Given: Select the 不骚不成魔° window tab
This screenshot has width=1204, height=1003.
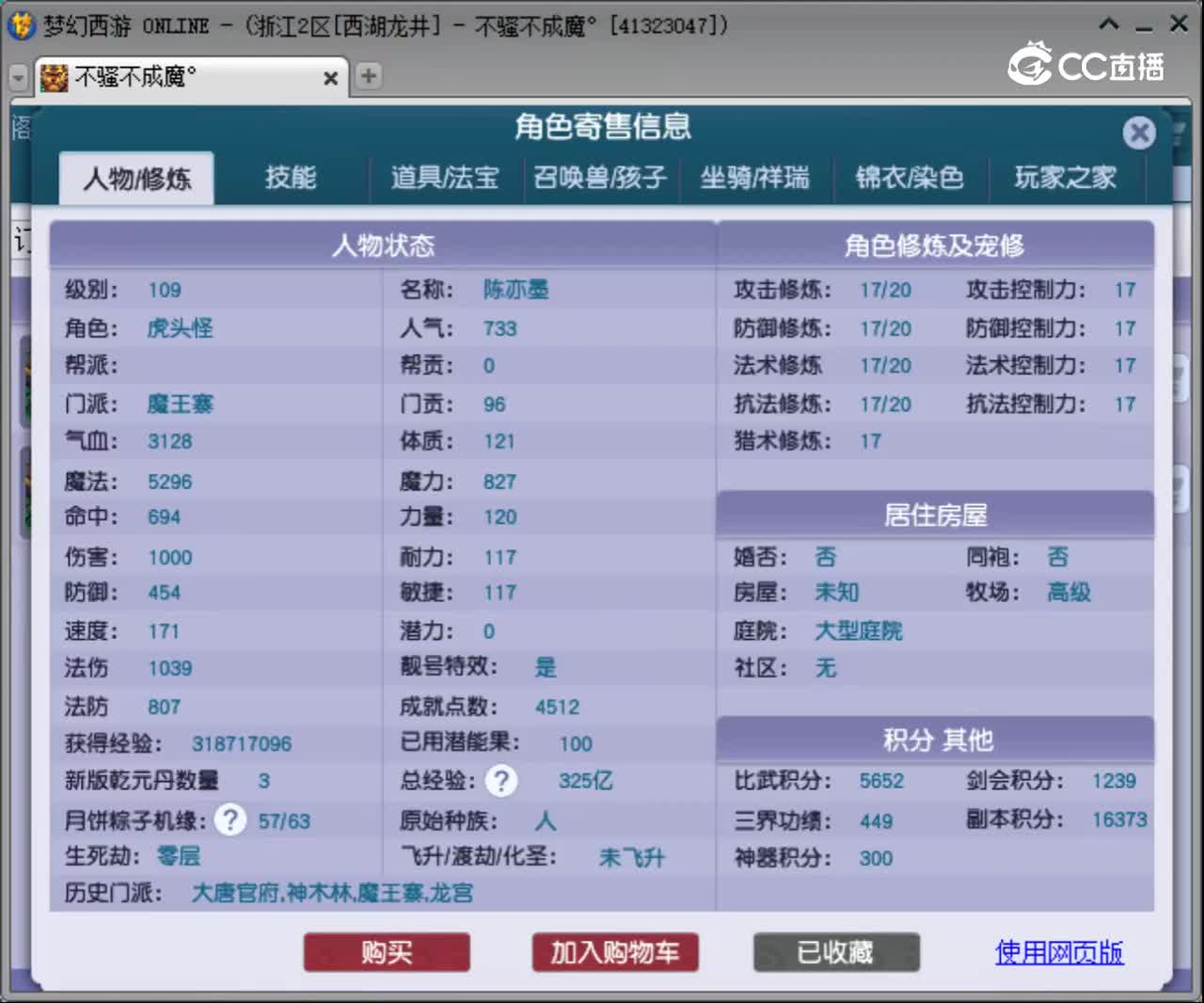Looking at the screenshot, I should coord(192,77).
